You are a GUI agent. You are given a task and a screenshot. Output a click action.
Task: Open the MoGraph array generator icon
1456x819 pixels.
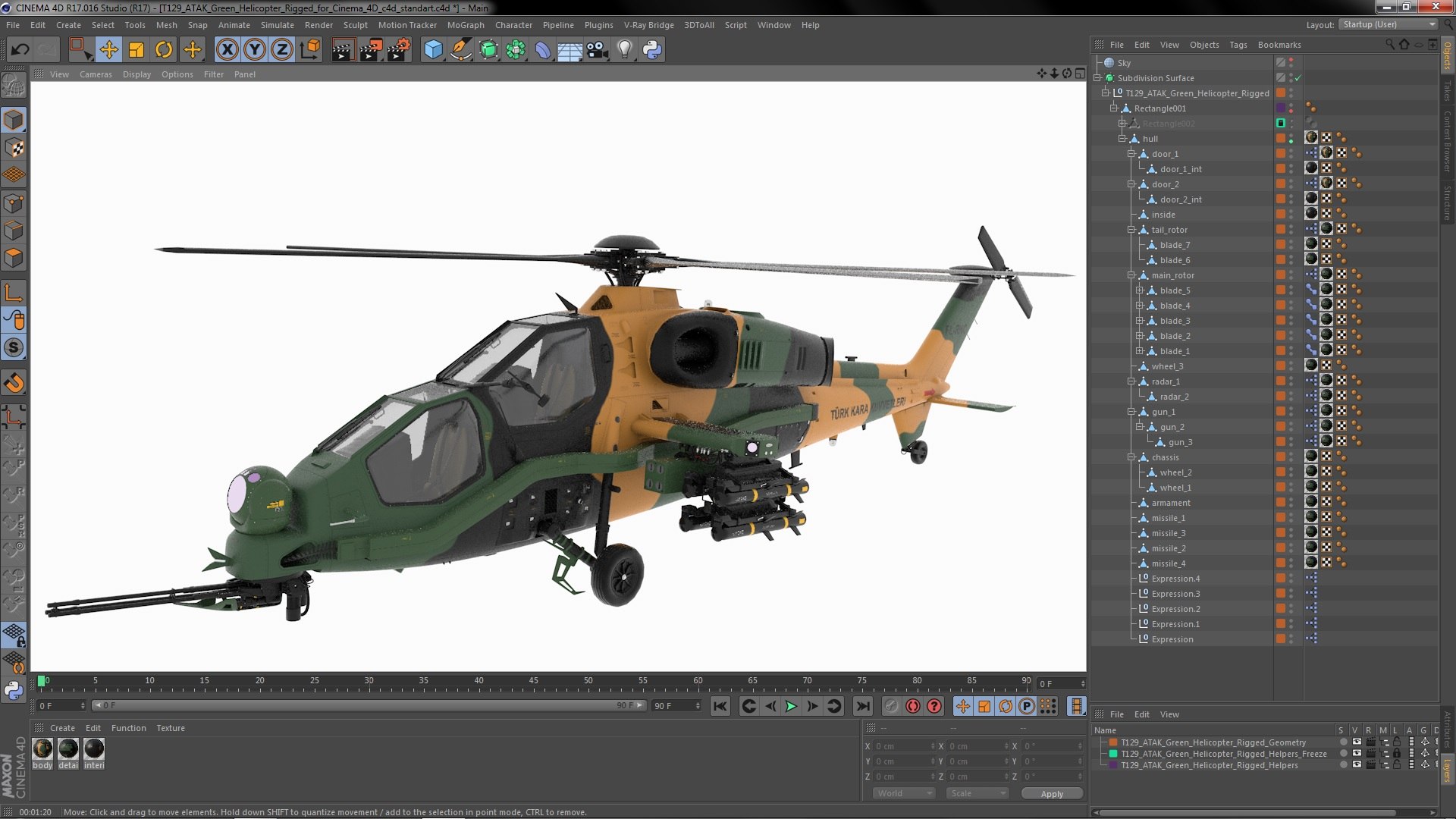tap(516, 50)
